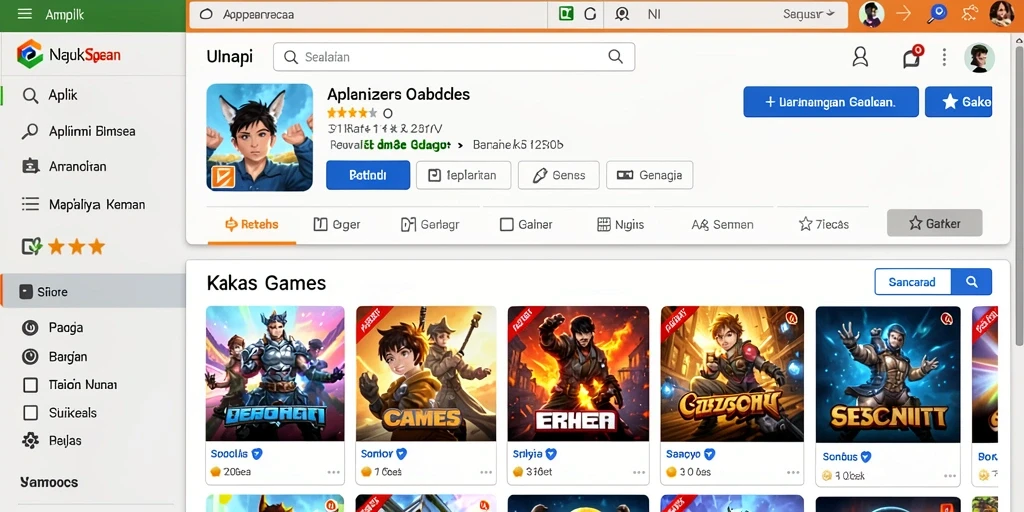Image resolution: width=1024 pixels, height=512 pixels.
Task: Switch to the Galner tab
Action: click(x=526, y=225)
